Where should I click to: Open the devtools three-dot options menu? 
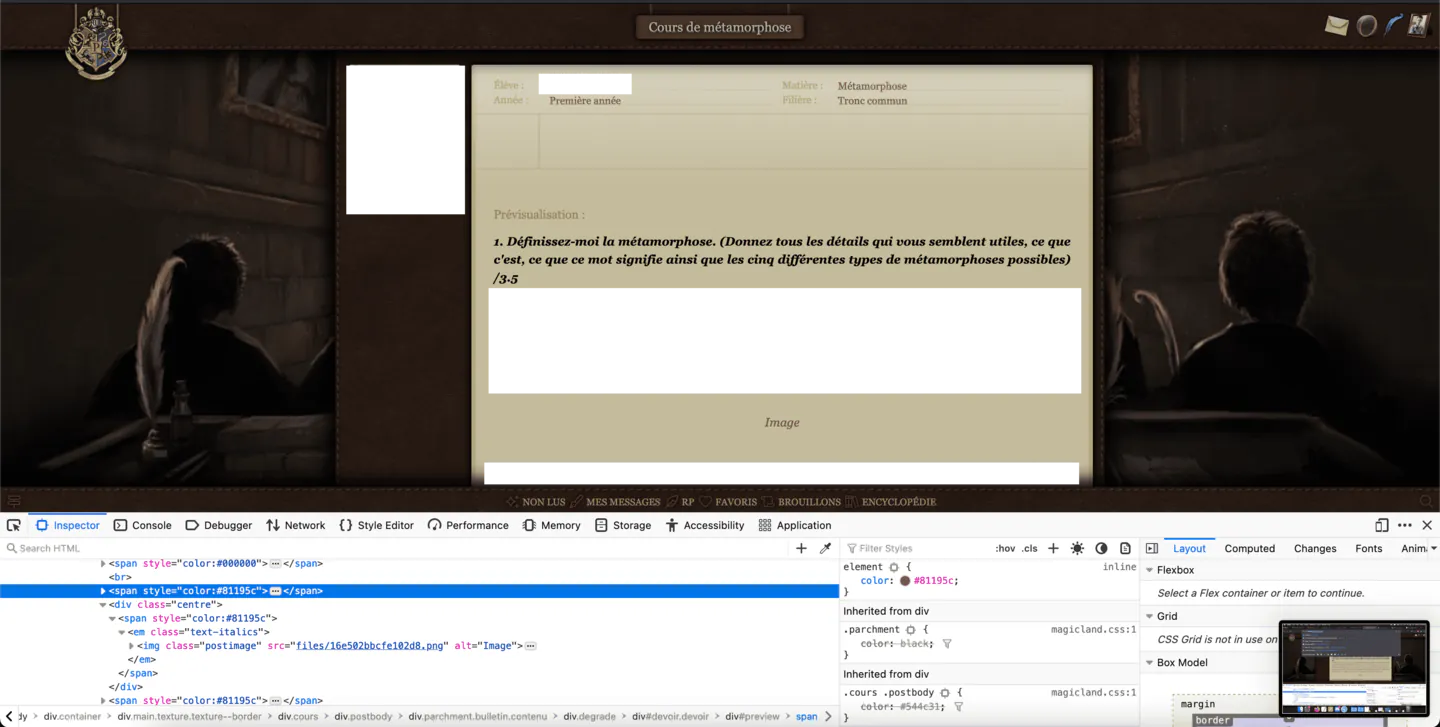tap(1405, 525)
